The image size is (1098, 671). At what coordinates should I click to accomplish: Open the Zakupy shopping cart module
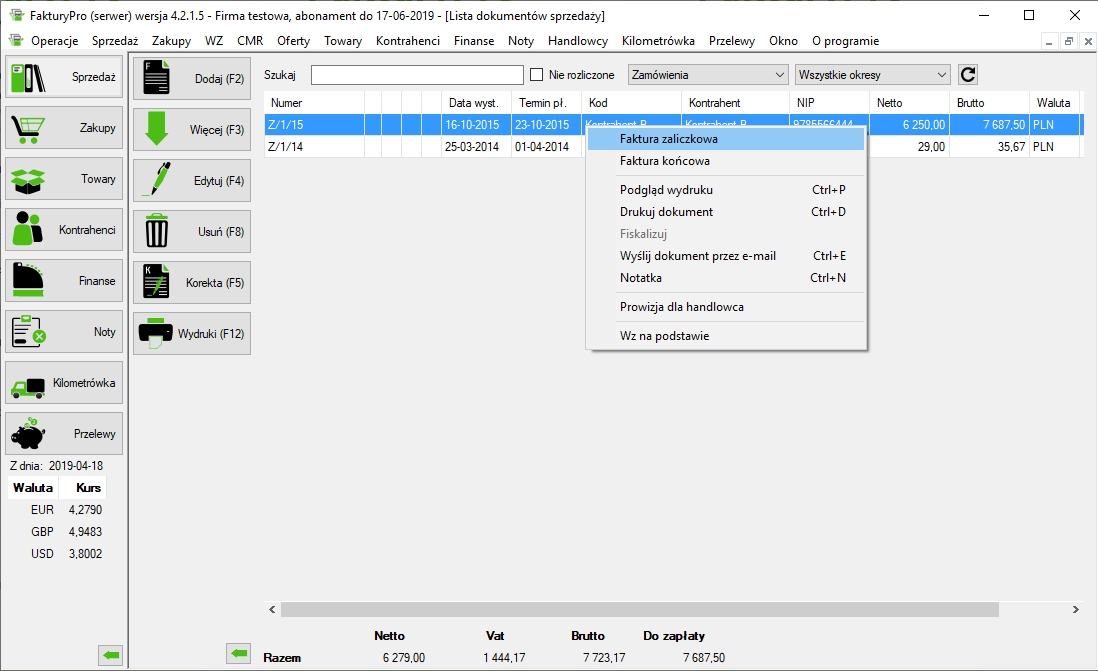(65, 128)
